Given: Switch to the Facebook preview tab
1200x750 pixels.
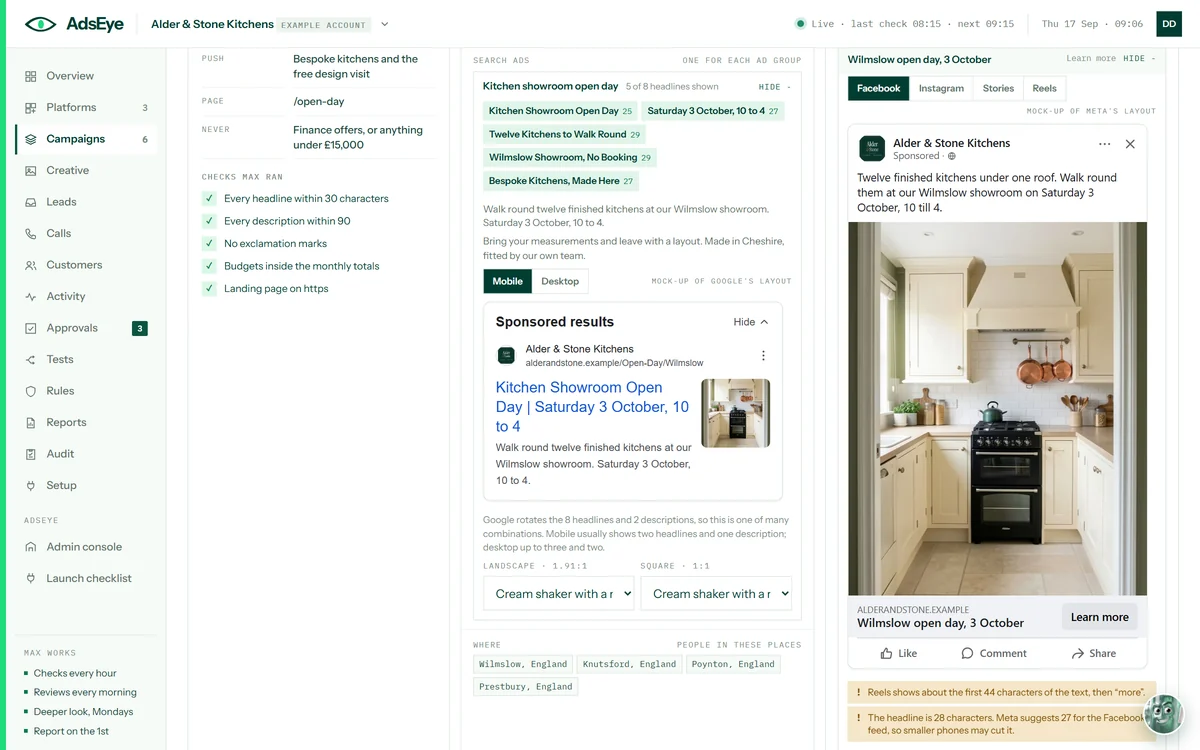Looking at the screenshot, I should [879, 88].
